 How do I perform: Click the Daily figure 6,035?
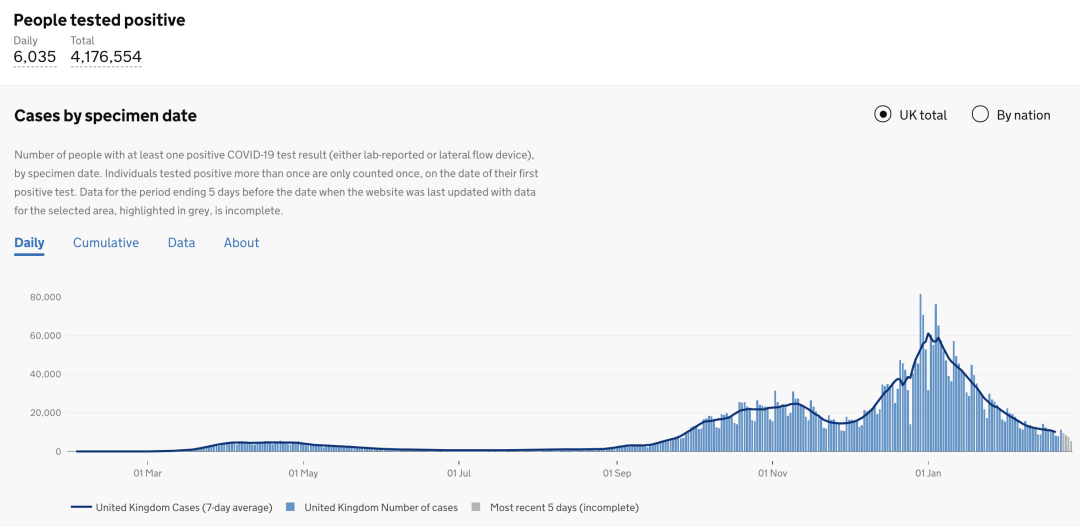pos(34,56)
